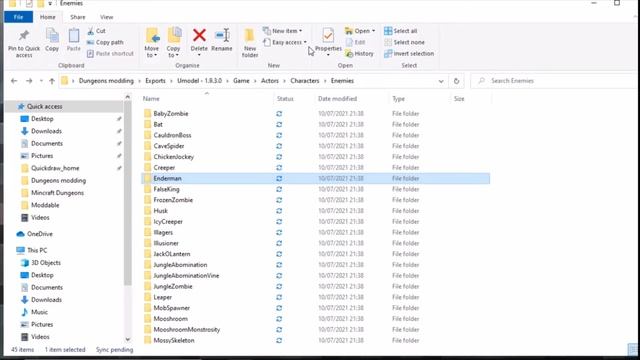Delete the selected folder
The image size is (640, 360).
tap(199, 41)
